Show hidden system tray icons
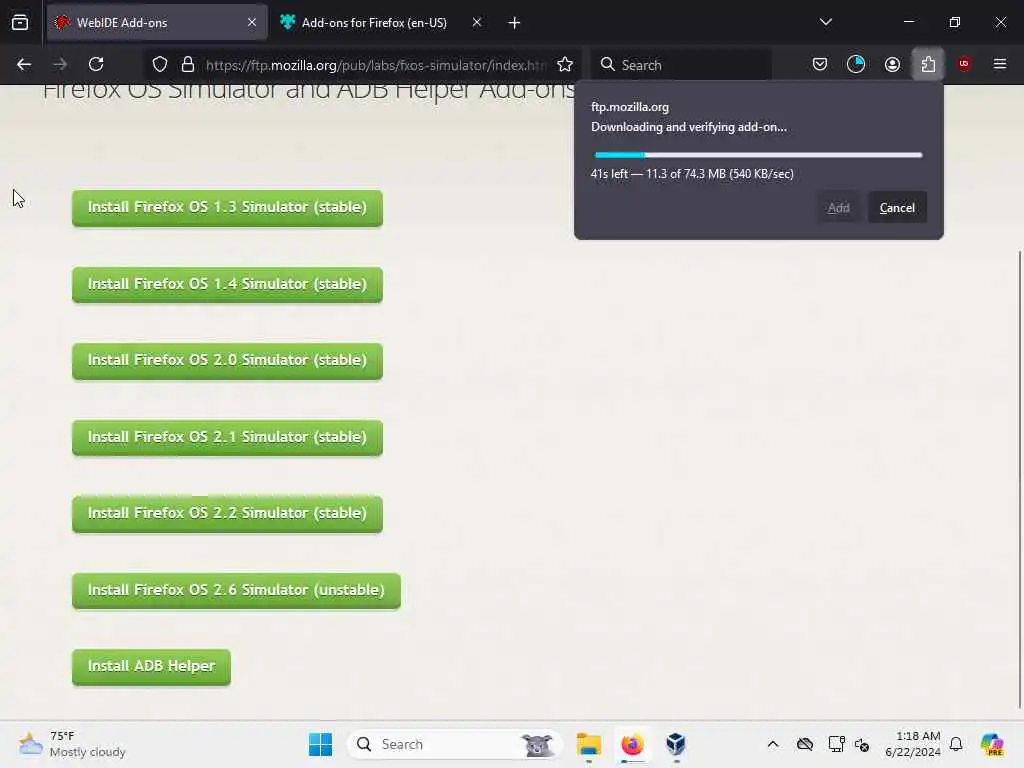Screen dimensions: 1024x768 click(x=773, y=744)
